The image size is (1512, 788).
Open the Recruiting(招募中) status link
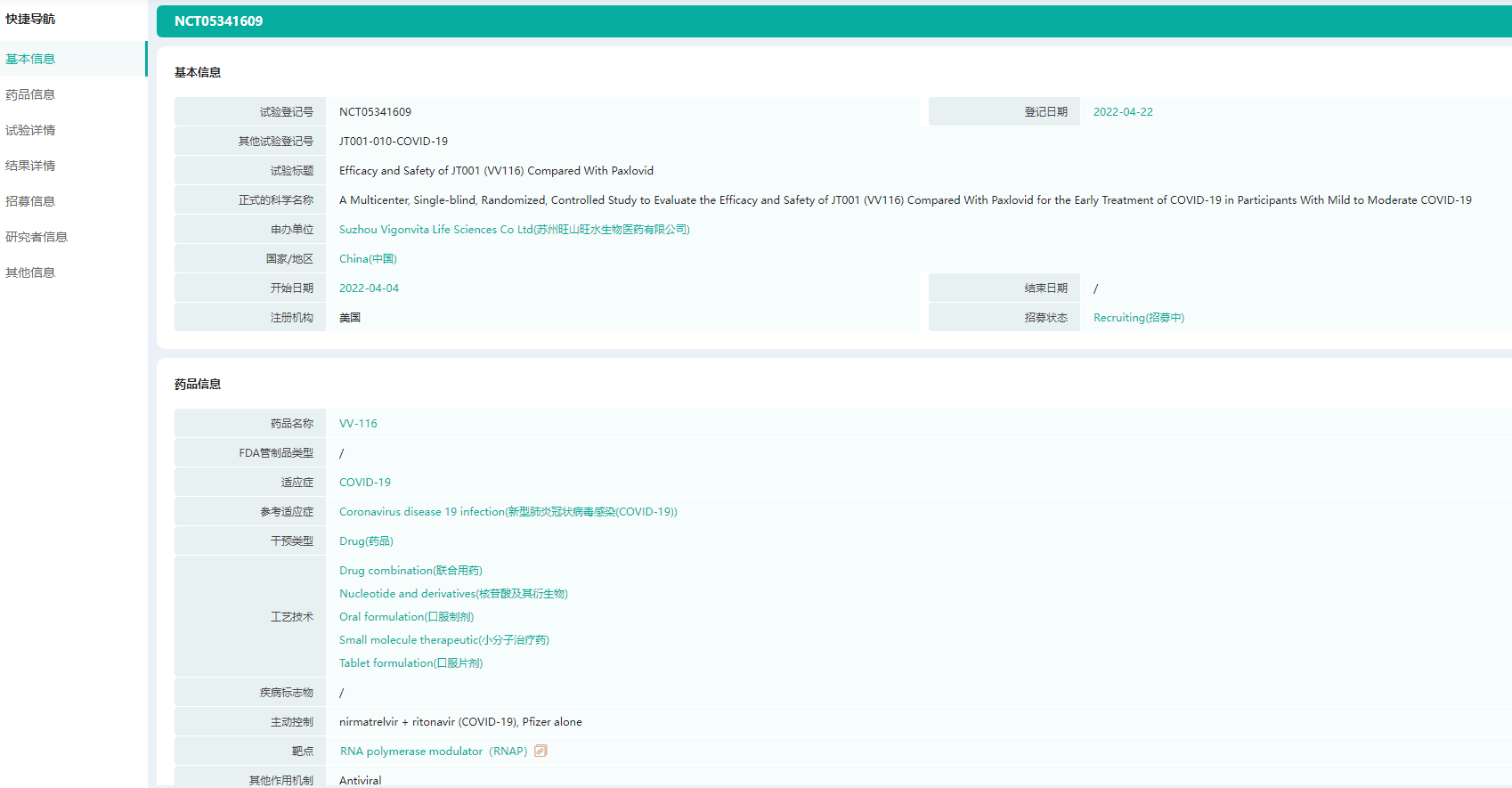1139,318
